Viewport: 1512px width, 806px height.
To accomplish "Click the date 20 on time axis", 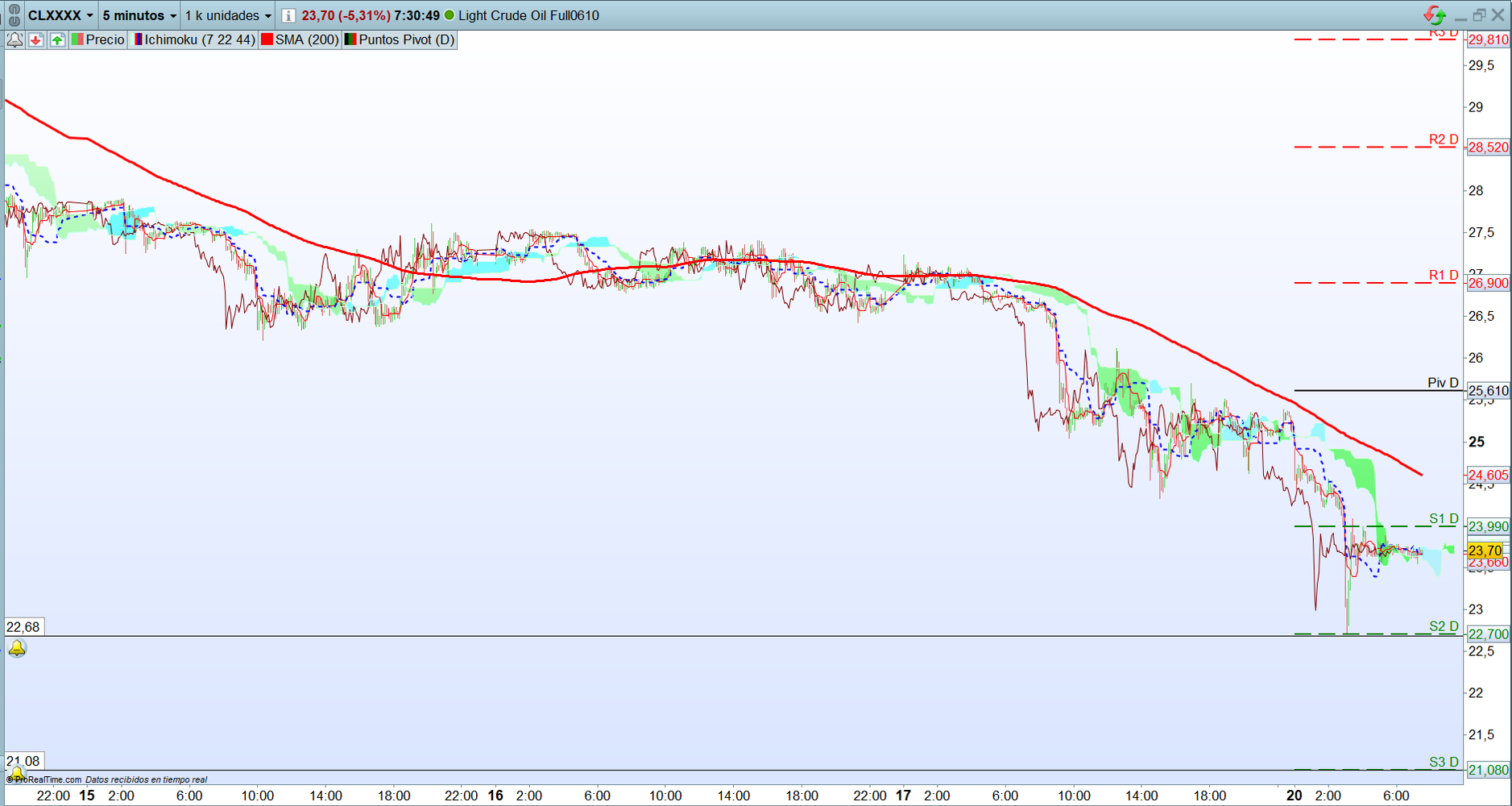I will click(x=1294, y=796).
